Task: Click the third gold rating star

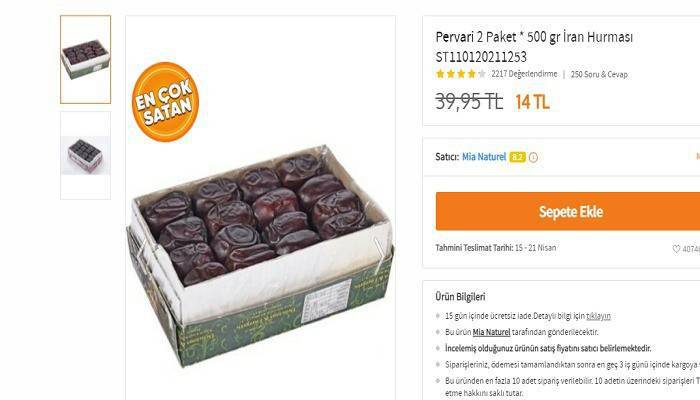Action: [x=461, y=74]
